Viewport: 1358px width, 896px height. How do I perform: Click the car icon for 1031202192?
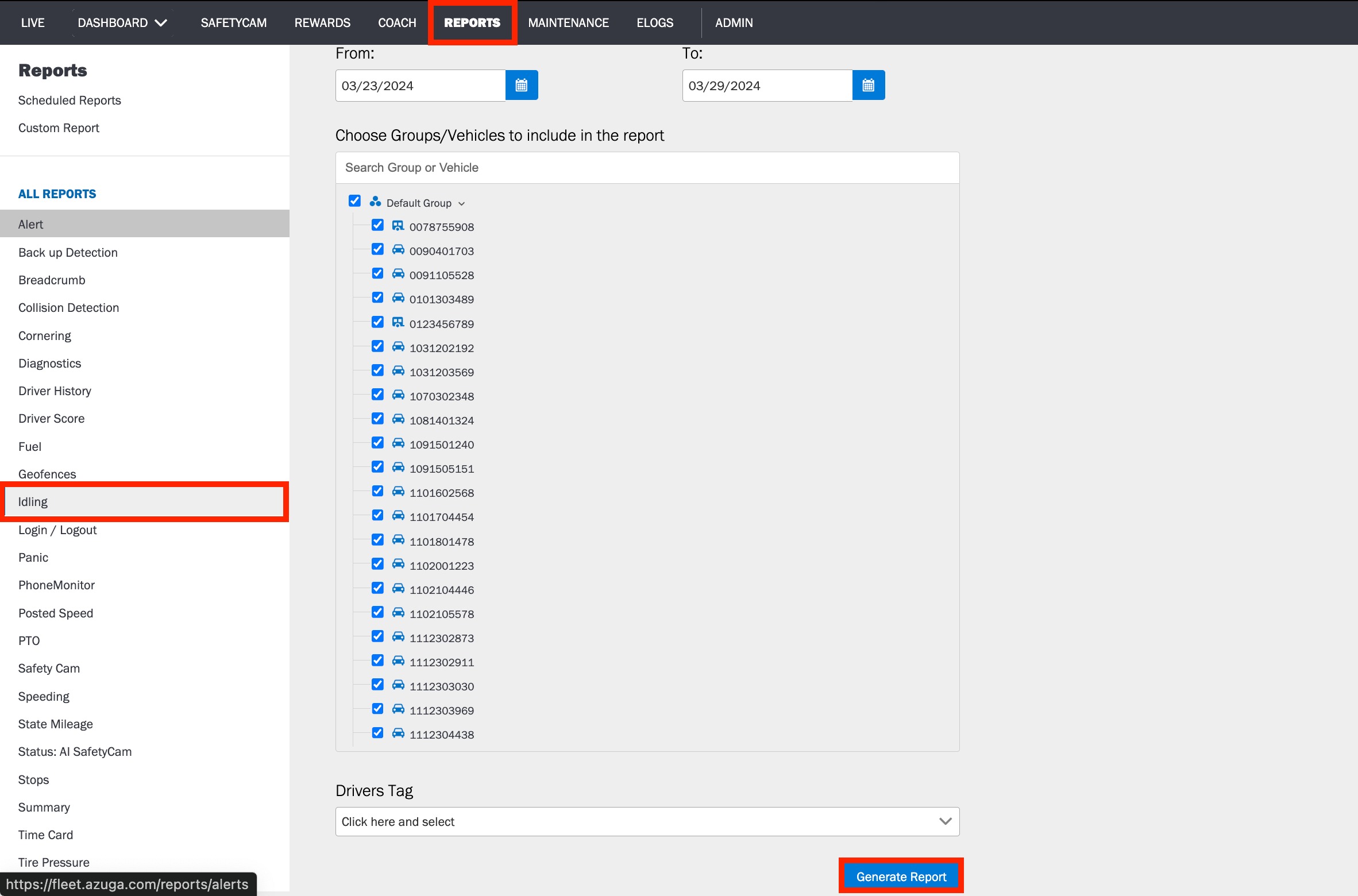[398, 347]
